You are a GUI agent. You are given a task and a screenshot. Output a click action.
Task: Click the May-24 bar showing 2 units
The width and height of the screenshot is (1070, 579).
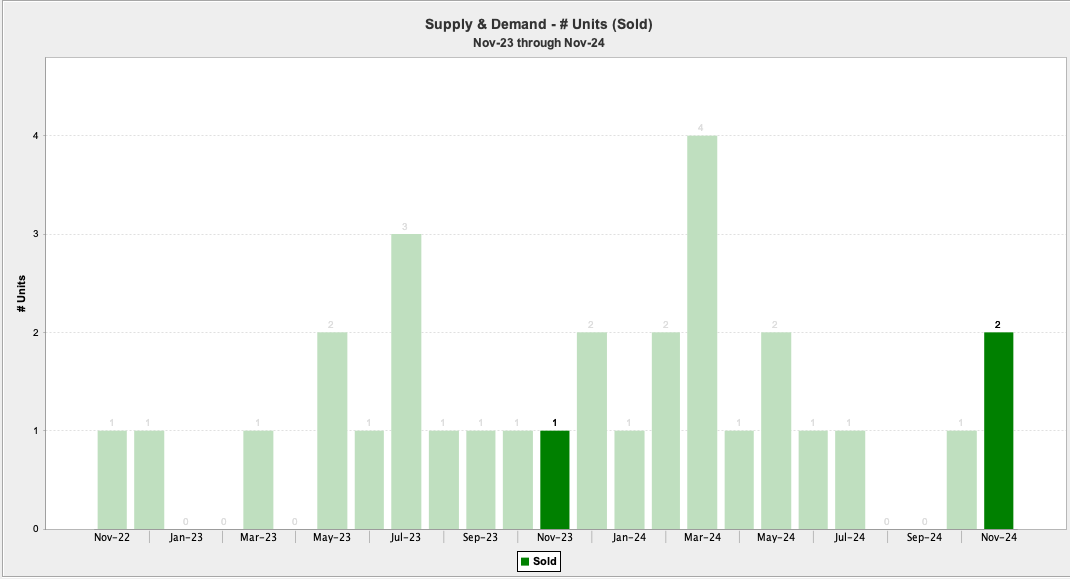click(x=776, y=430)
